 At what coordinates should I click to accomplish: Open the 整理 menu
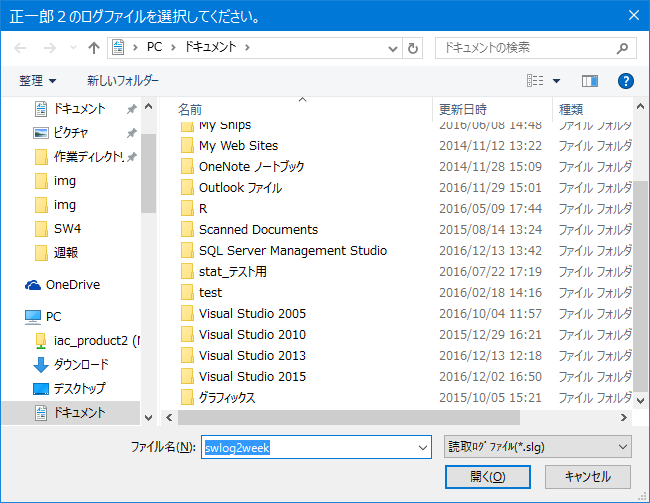(38, 80)
